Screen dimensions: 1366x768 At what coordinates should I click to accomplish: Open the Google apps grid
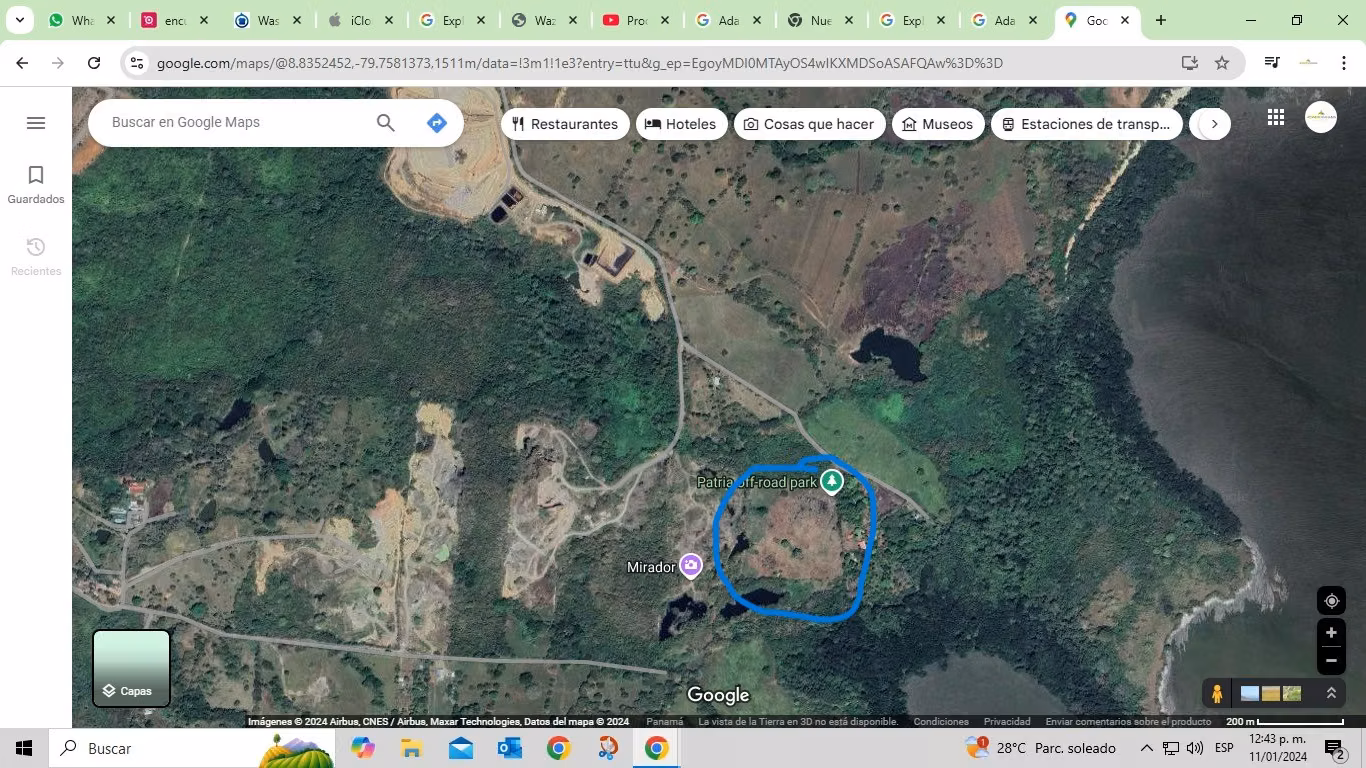point(1276,117)
